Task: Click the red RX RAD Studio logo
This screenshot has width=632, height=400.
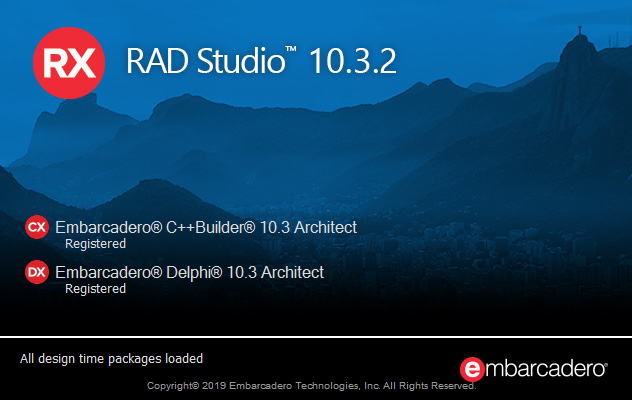Action: 69,63
